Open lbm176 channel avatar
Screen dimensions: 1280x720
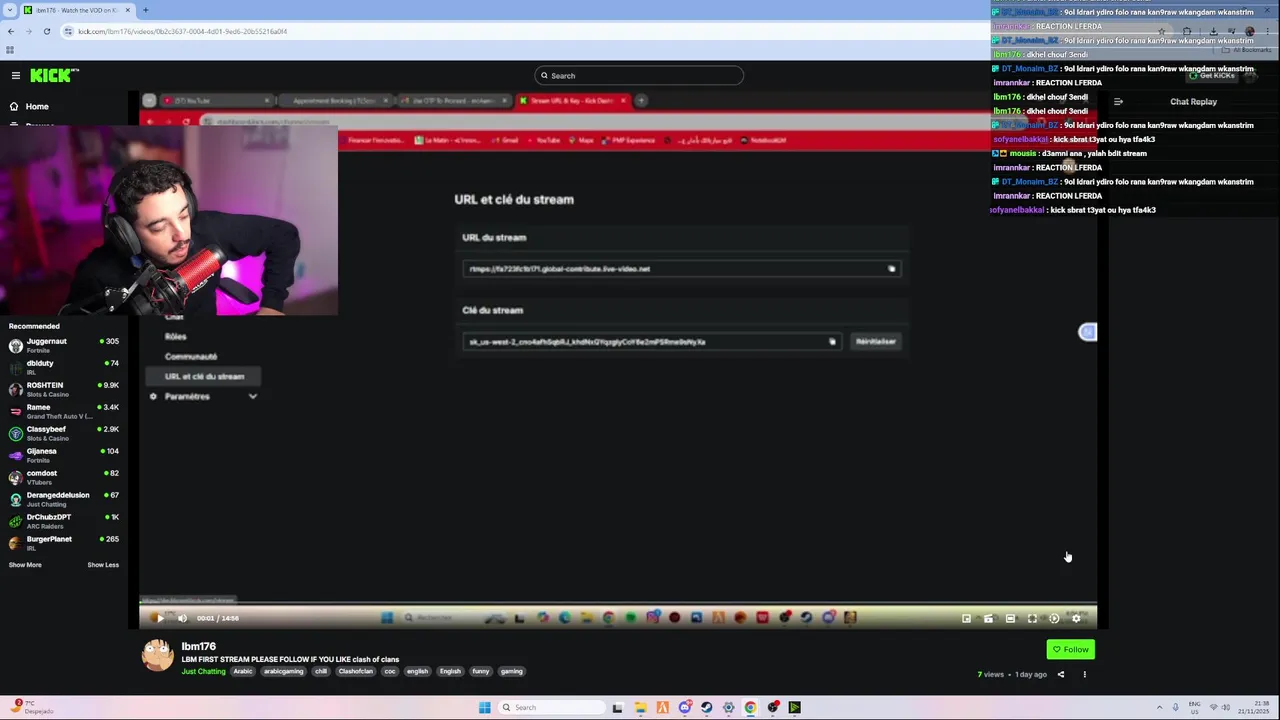[157, 655]
